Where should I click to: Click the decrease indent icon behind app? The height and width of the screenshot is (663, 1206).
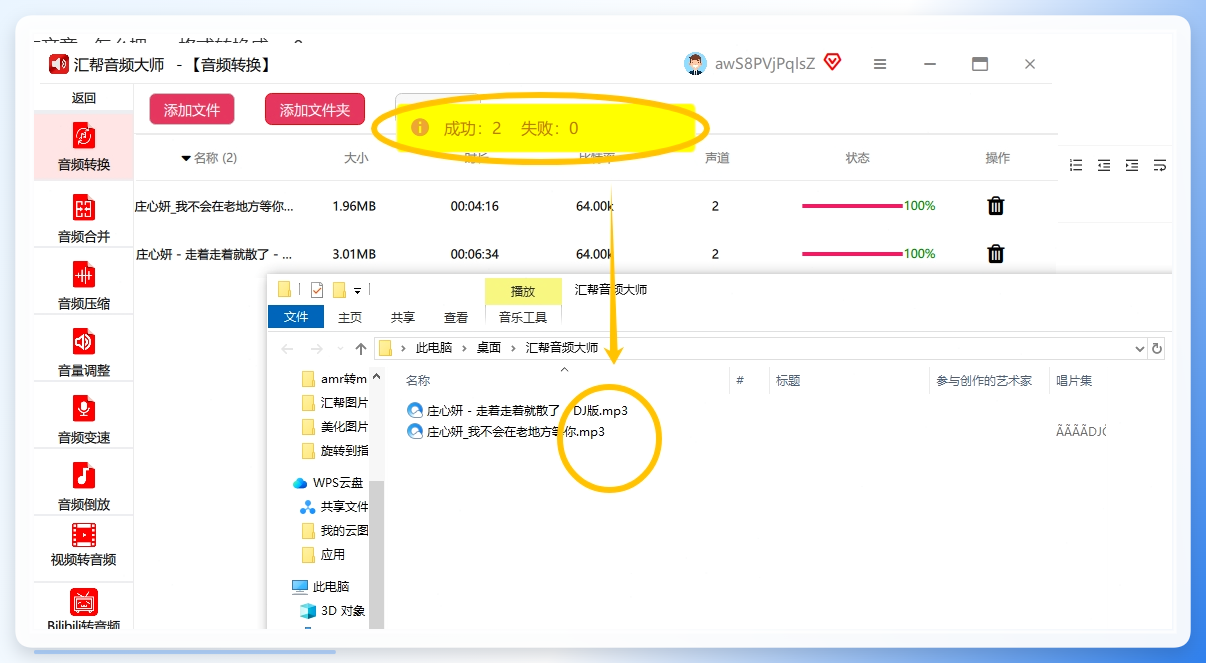[1104, 165]
